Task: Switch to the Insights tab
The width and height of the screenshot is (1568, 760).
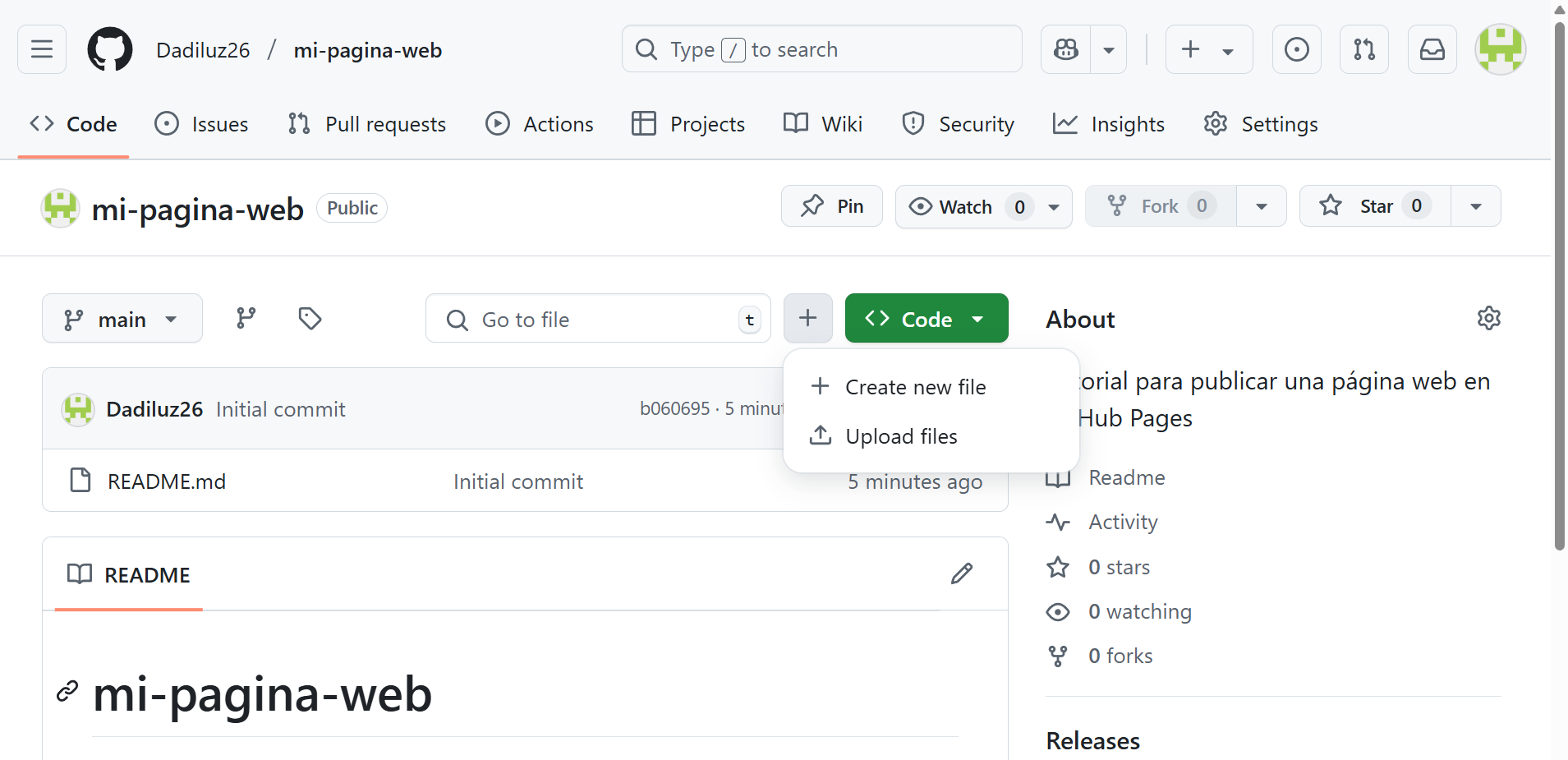Action: tap(1109, 124)
